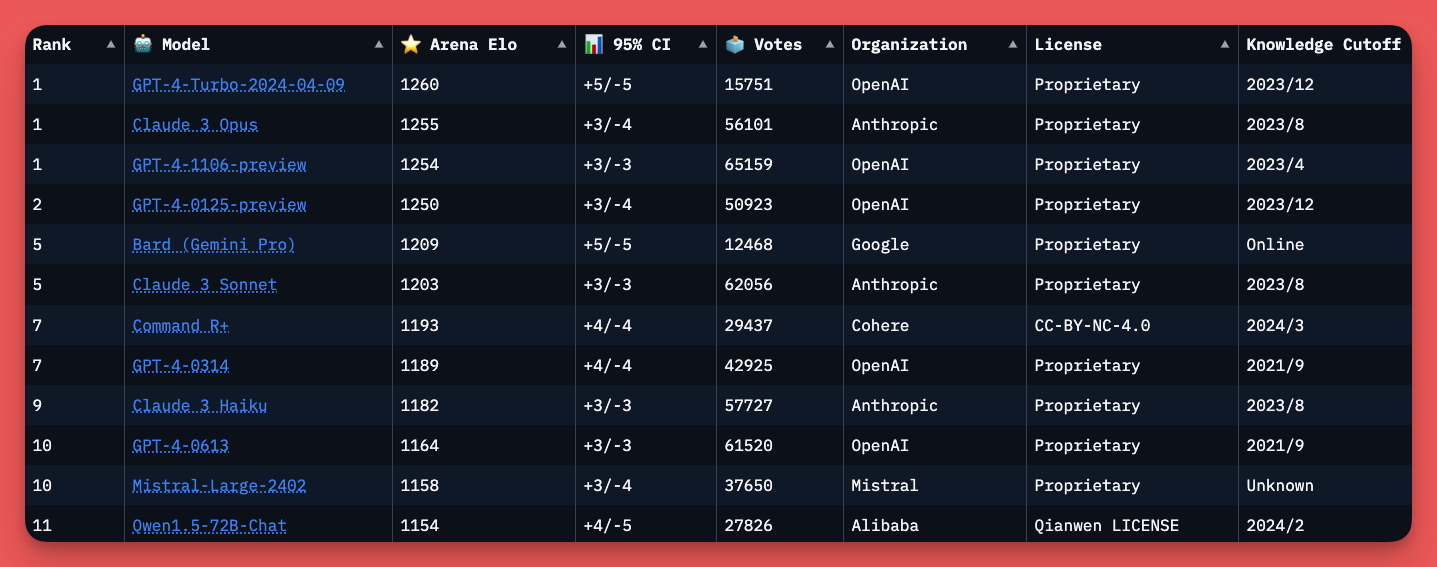Click the CC-BY-NC-4.0 license cell
Viewport: 1437px width, 567px height.
coord(1093,326)
